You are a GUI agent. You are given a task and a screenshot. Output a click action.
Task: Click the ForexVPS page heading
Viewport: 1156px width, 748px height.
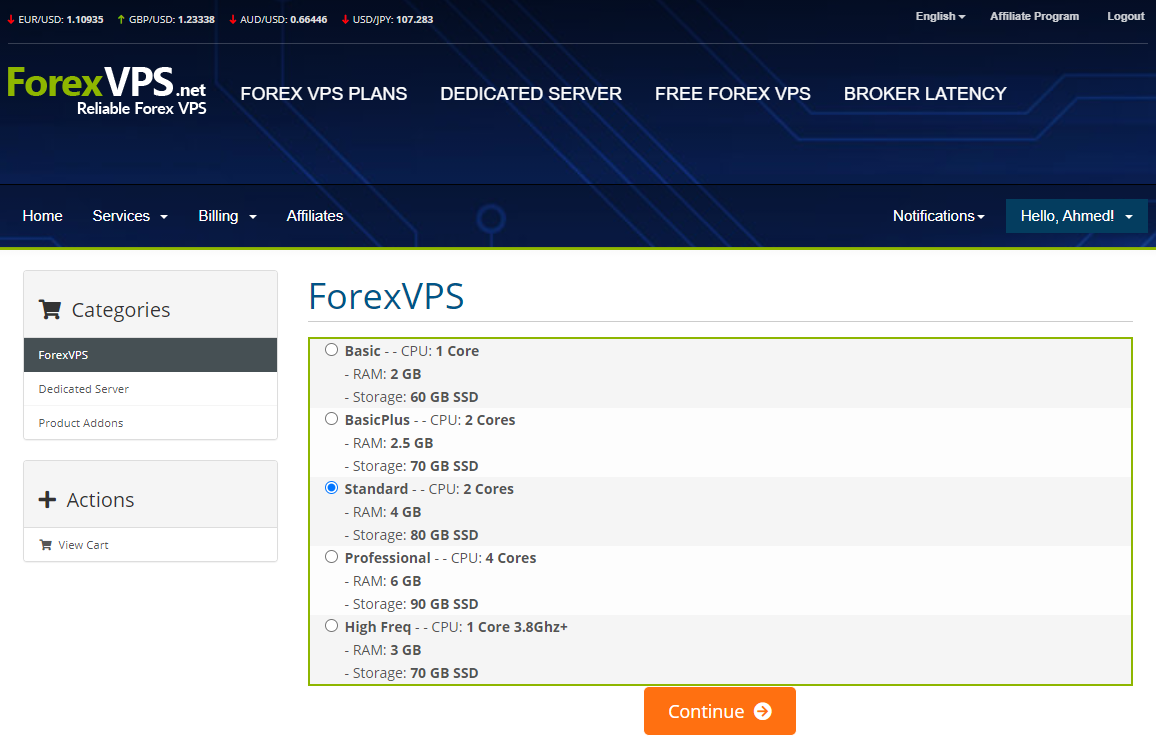tap(386, 296)
